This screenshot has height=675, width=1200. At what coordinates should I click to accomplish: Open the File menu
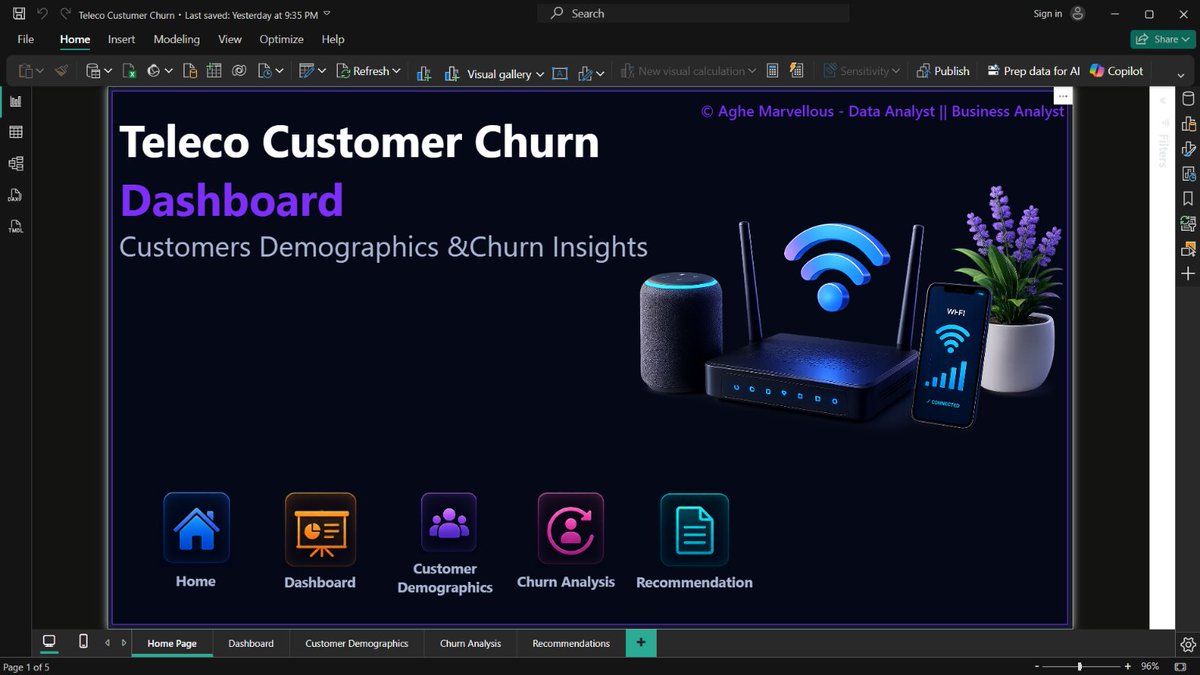(x=26, y=39)
